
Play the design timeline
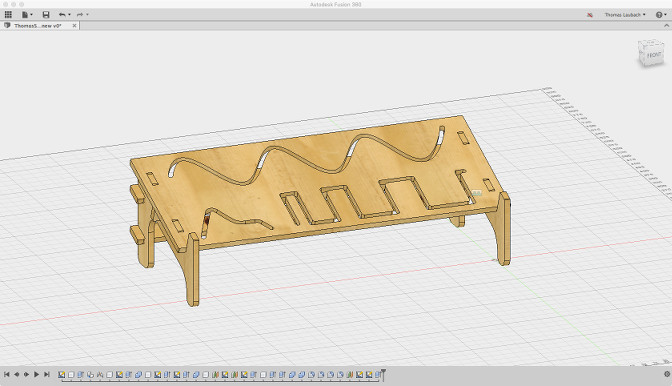pos(36,374)
